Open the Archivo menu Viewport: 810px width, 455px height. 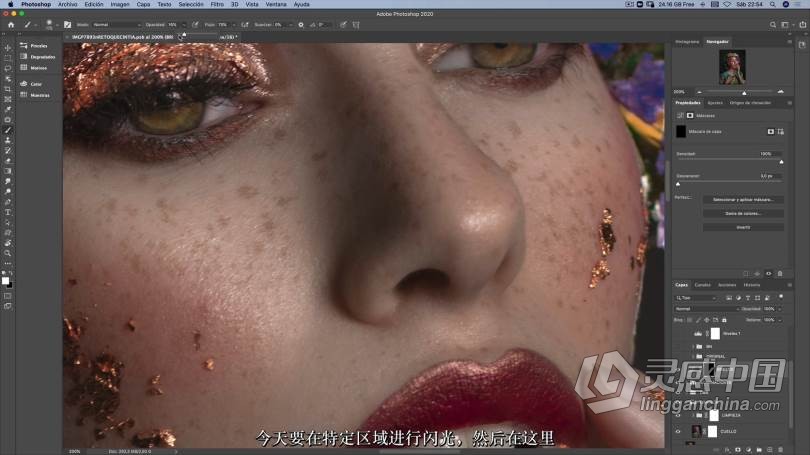coord(67,4)
